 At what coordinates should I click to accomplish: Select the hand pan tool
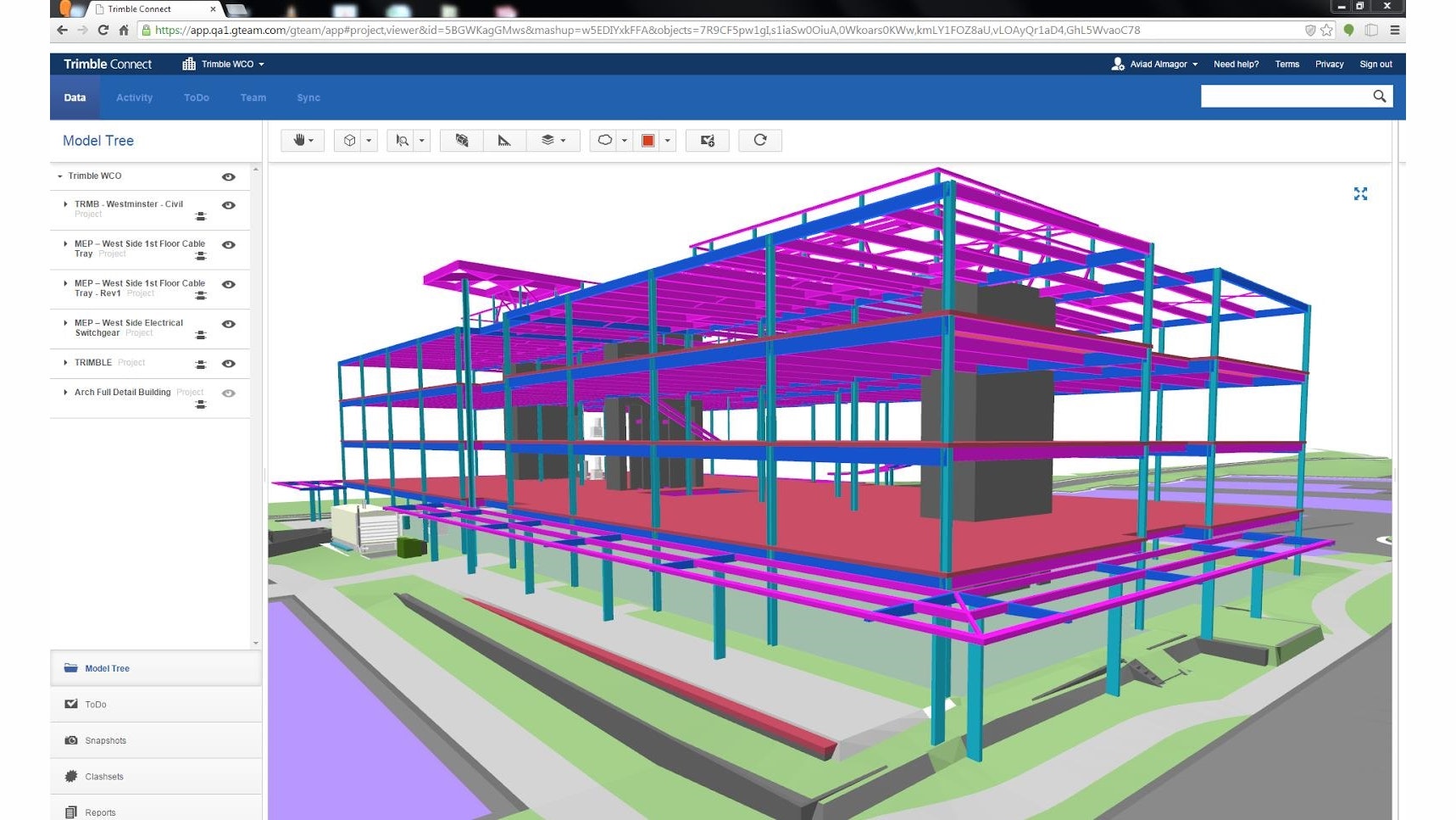(x=299, y=141)
